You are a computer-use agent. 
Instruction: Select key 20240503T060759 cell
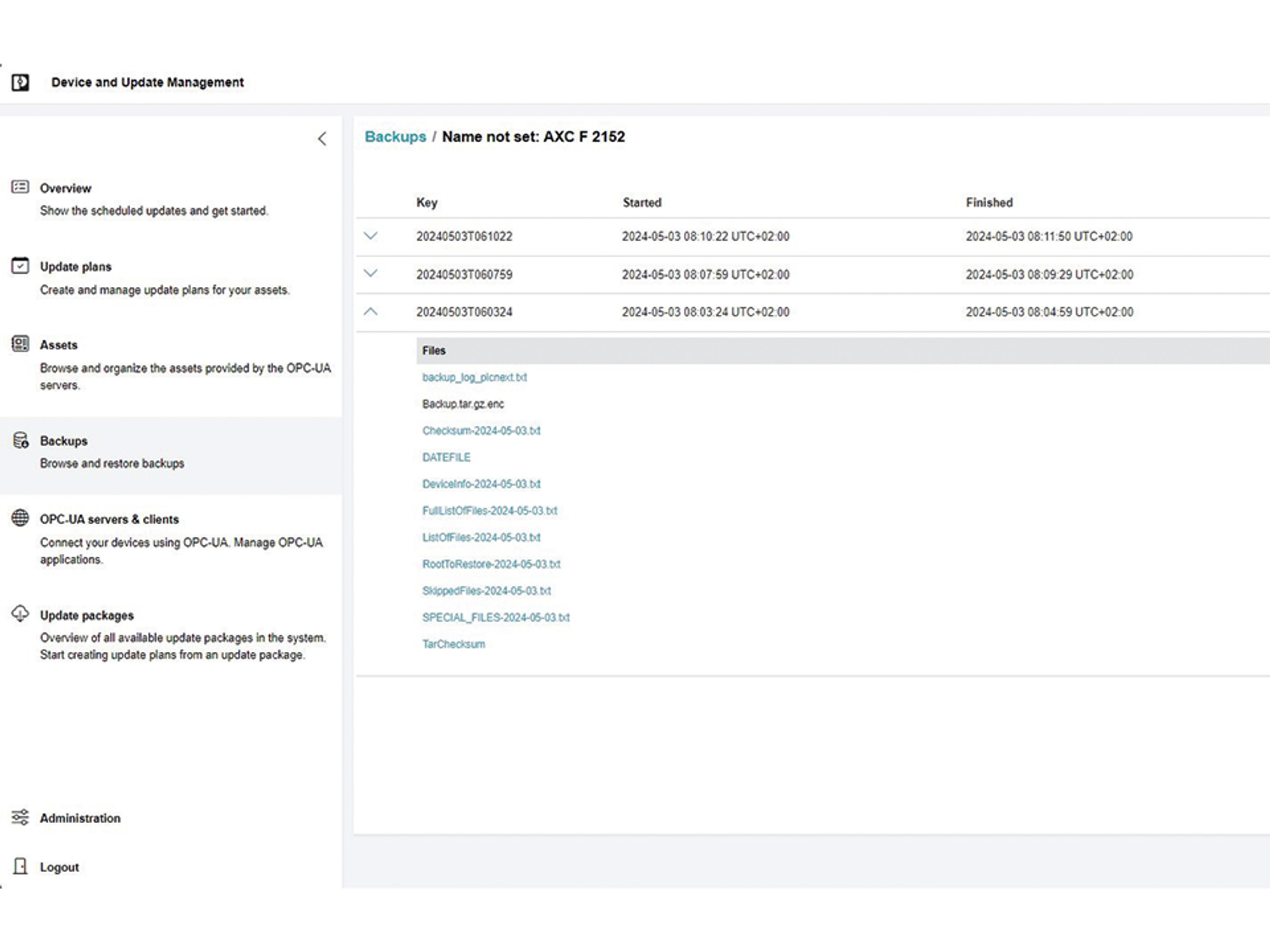[x=464, y=274]
